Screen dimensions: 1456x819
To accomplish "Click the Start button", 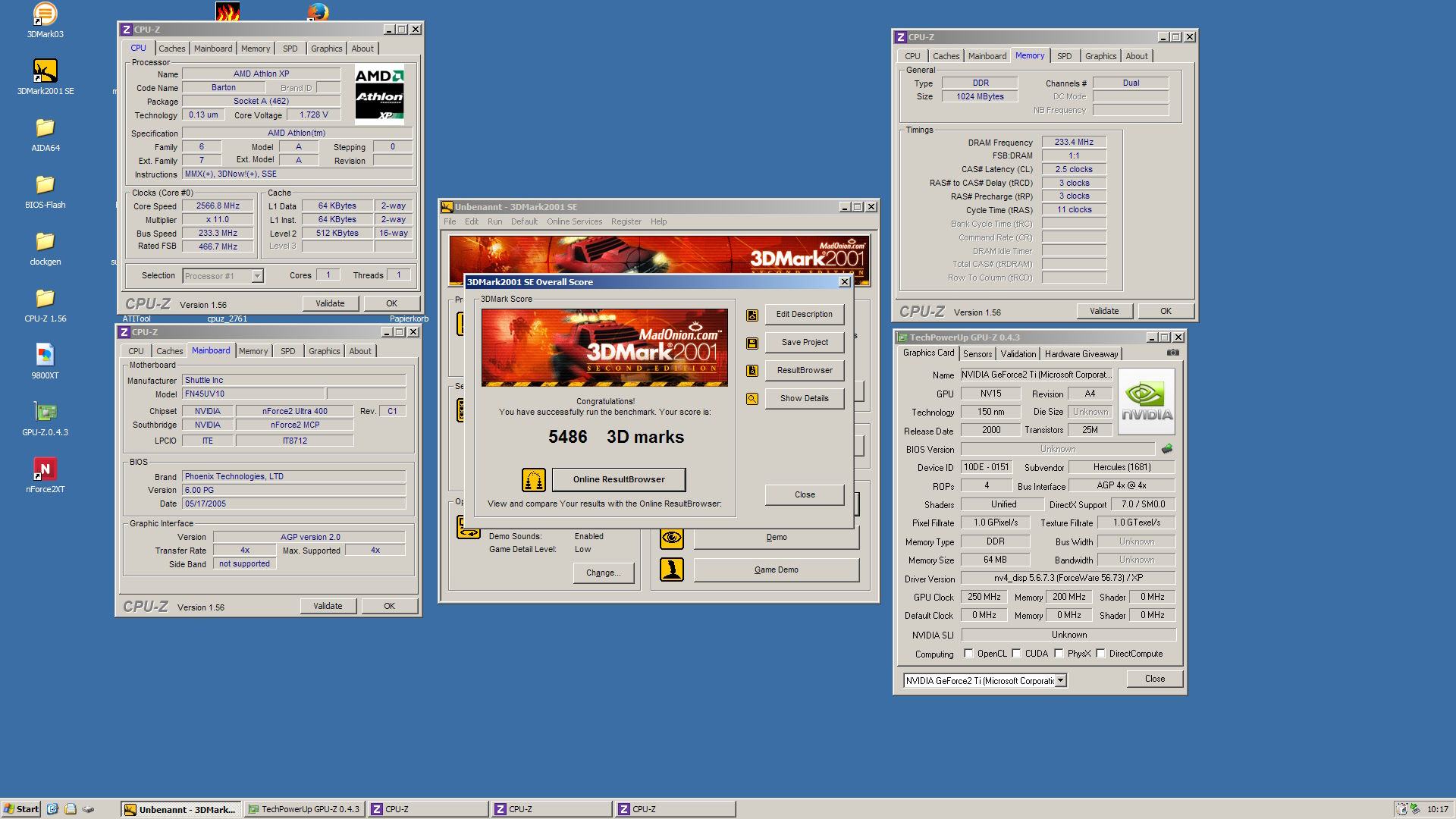I will tap(21, 809).
